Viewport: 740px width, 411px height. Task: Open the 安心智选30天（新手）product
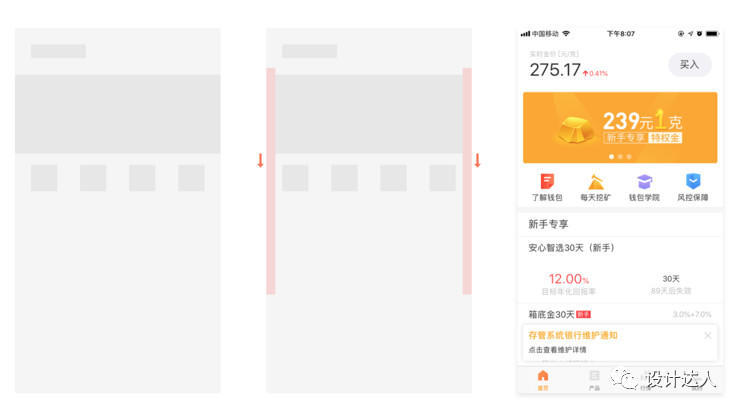pos(571,248)
